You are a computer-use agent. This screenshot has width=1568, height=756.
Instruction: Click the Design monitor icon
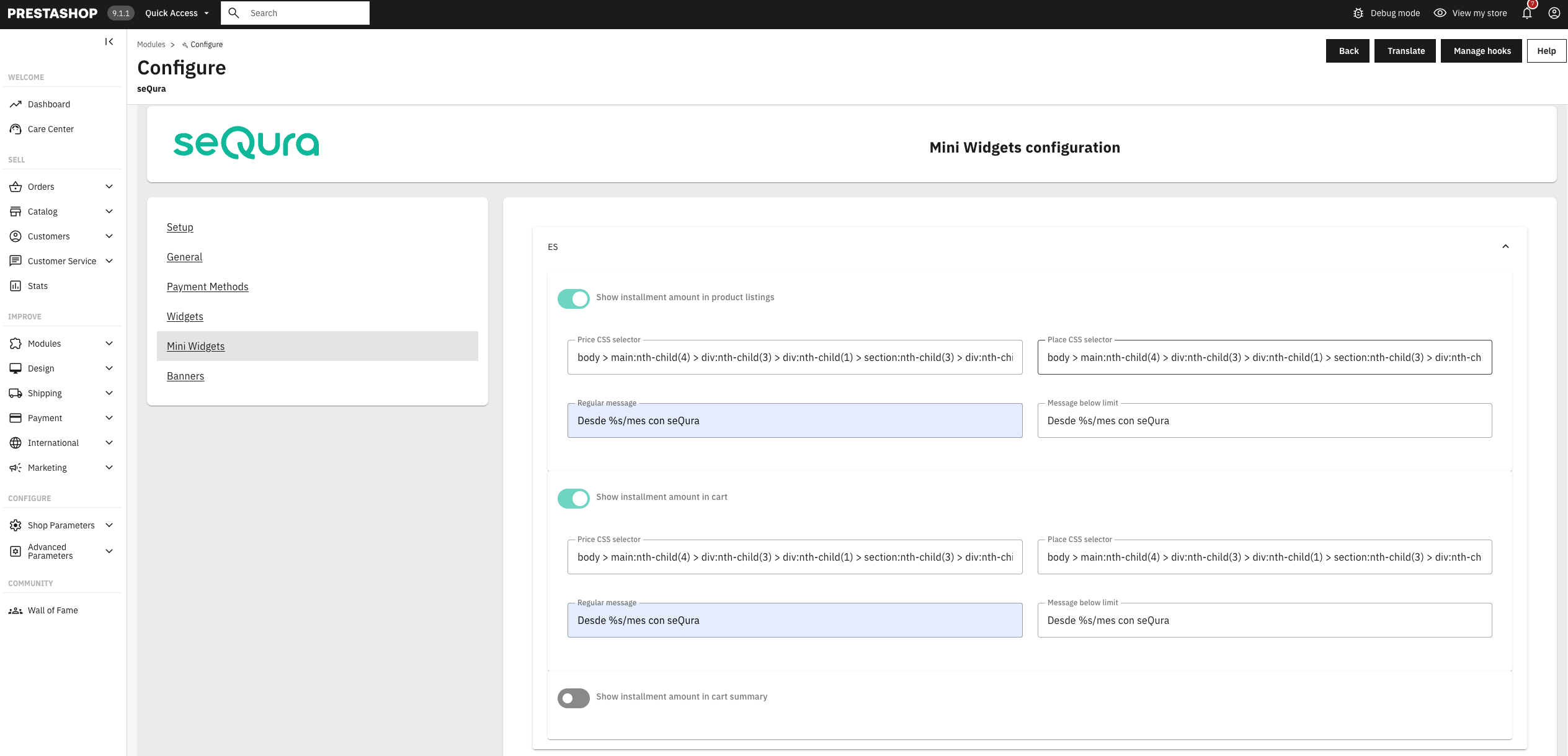tap(16, 368)
